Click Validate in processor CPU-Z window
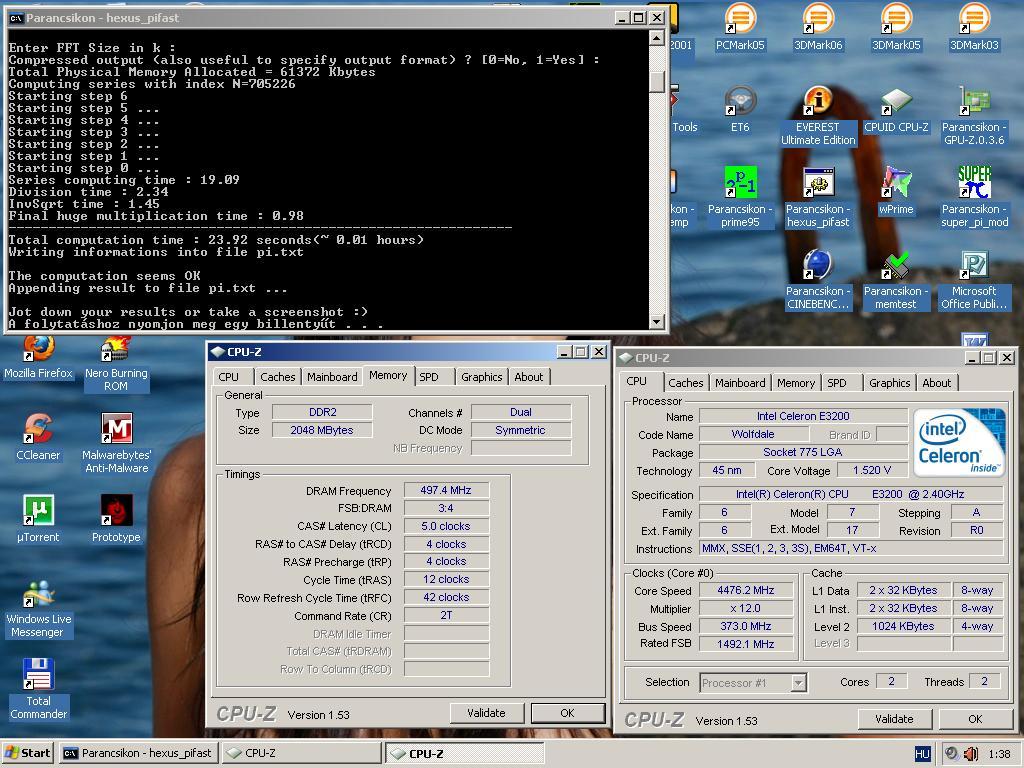Screen dimensions: 1024x768 (894, 719)
